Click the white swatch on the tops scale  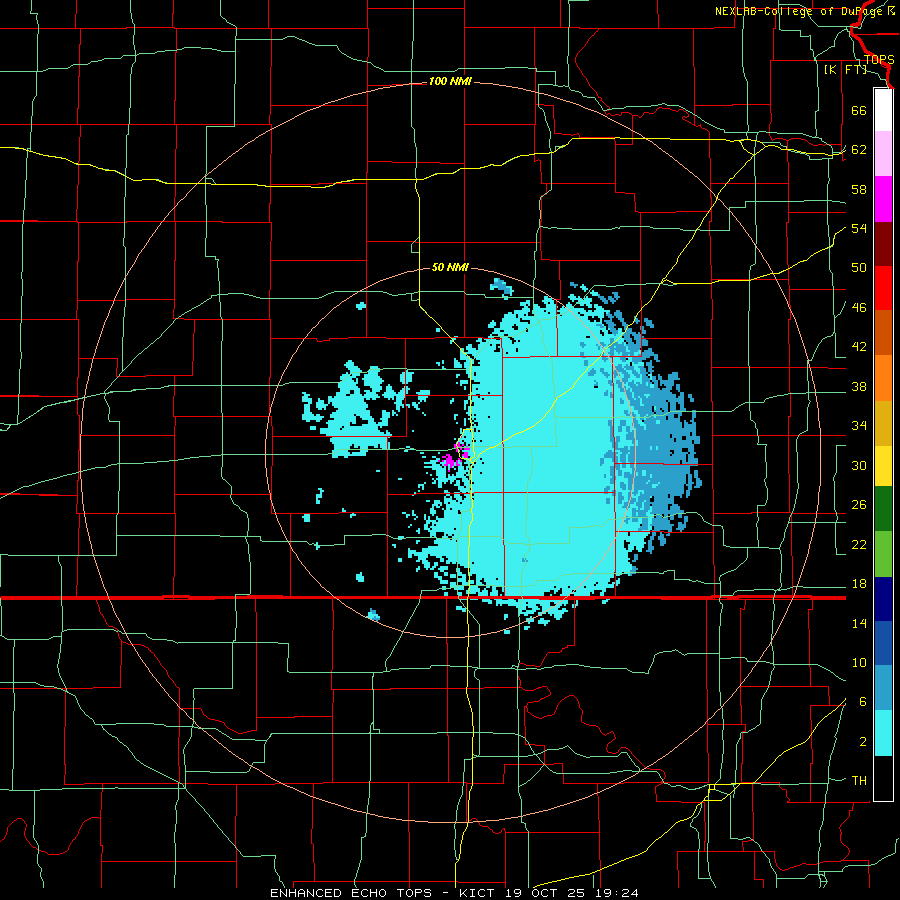883,110
